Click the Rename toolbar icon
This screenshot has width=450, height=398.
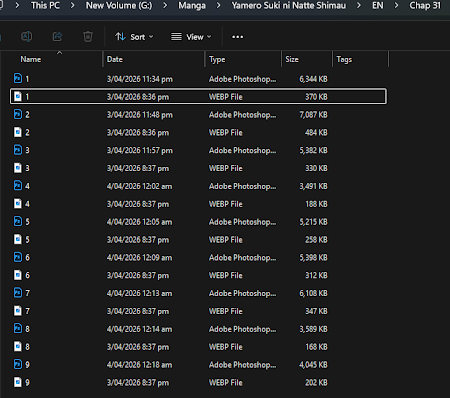[27, 36]
